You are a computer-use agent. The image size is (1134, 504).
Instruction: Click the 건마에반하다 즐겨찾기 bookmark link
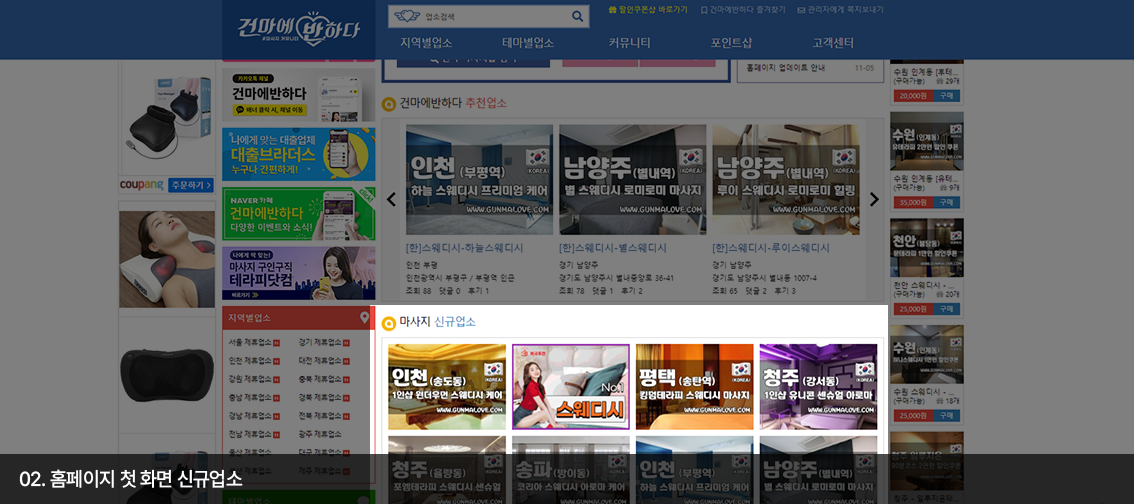point(743,10)
